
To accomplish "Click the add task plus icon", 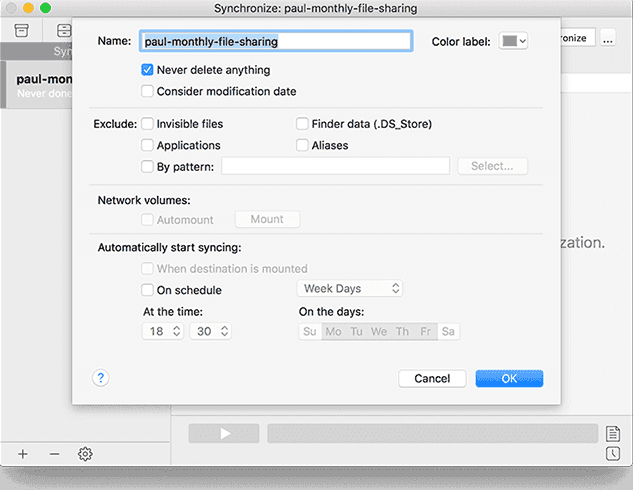I will (23, 454).
